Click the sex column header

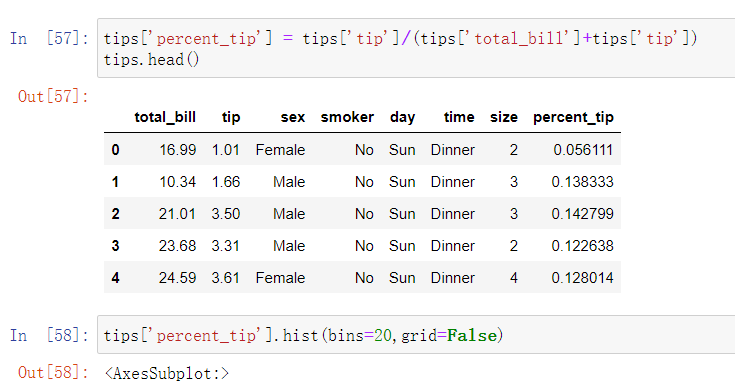[292, 117]
